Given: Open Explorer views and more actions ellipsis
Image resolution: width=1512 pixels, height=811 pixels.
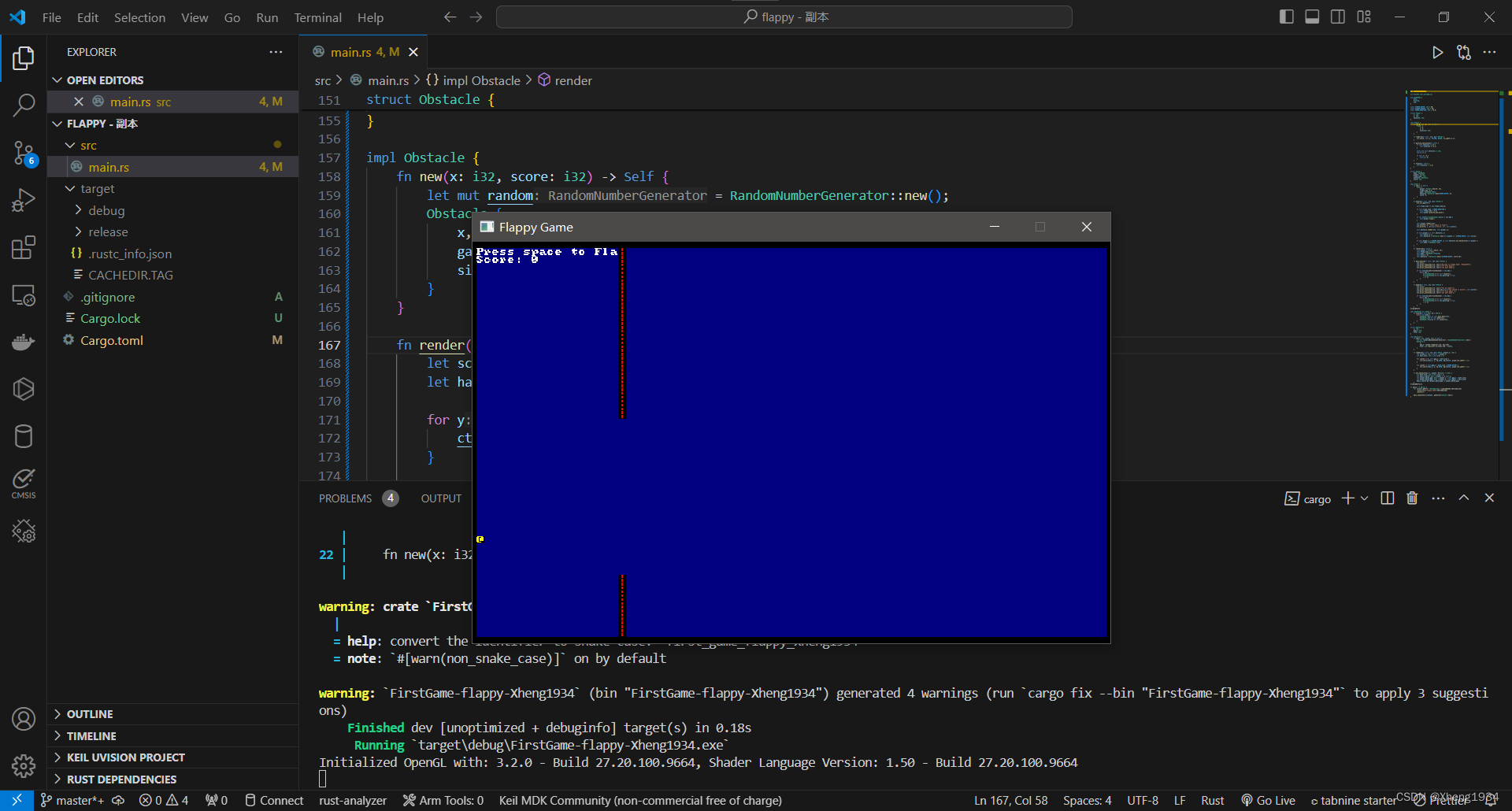Looking at the screenshot, I should coord(276,52).
